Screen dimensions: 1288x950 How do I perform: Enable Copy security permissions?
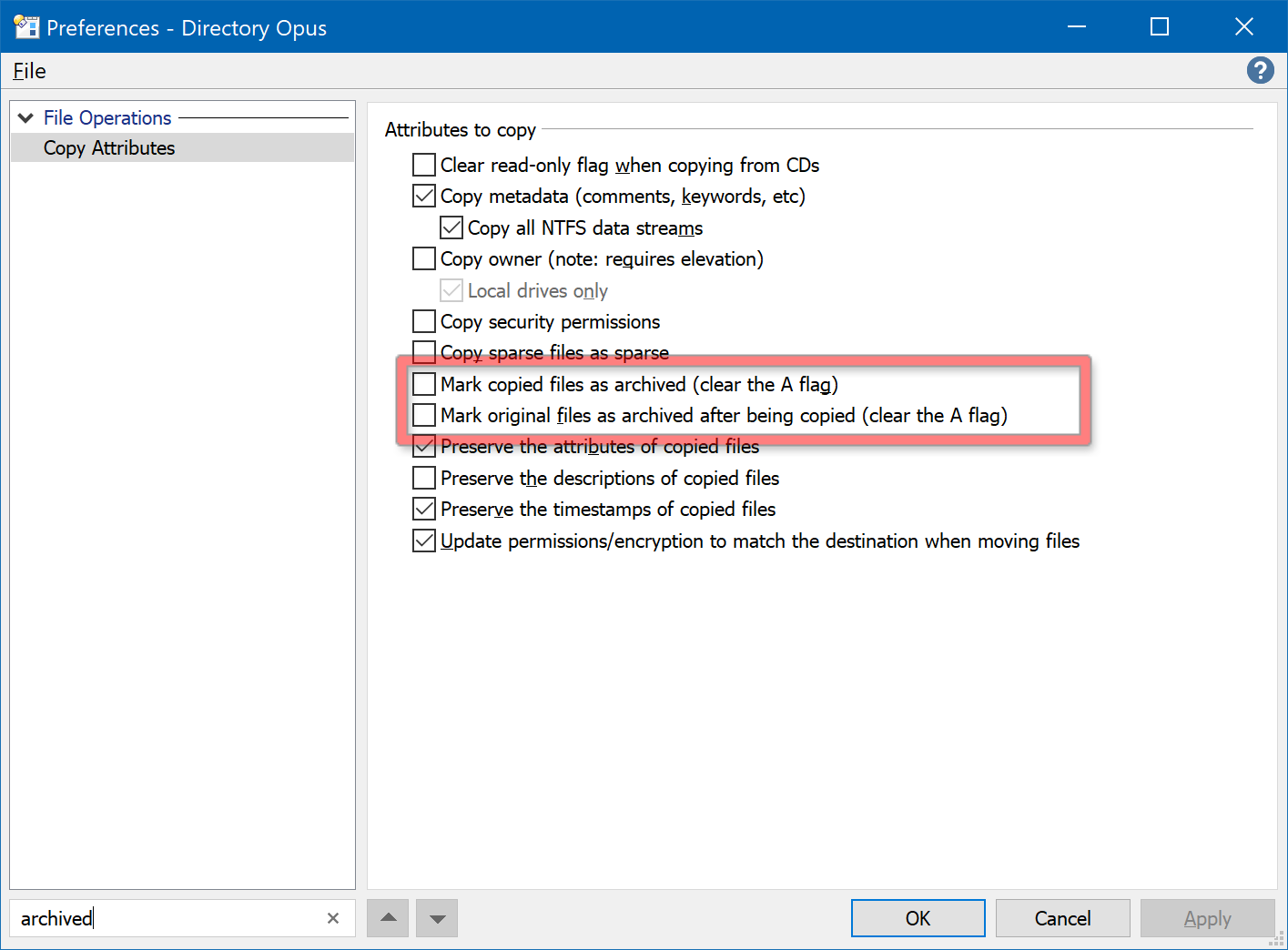pyautogui.click(x=424, y=321)
